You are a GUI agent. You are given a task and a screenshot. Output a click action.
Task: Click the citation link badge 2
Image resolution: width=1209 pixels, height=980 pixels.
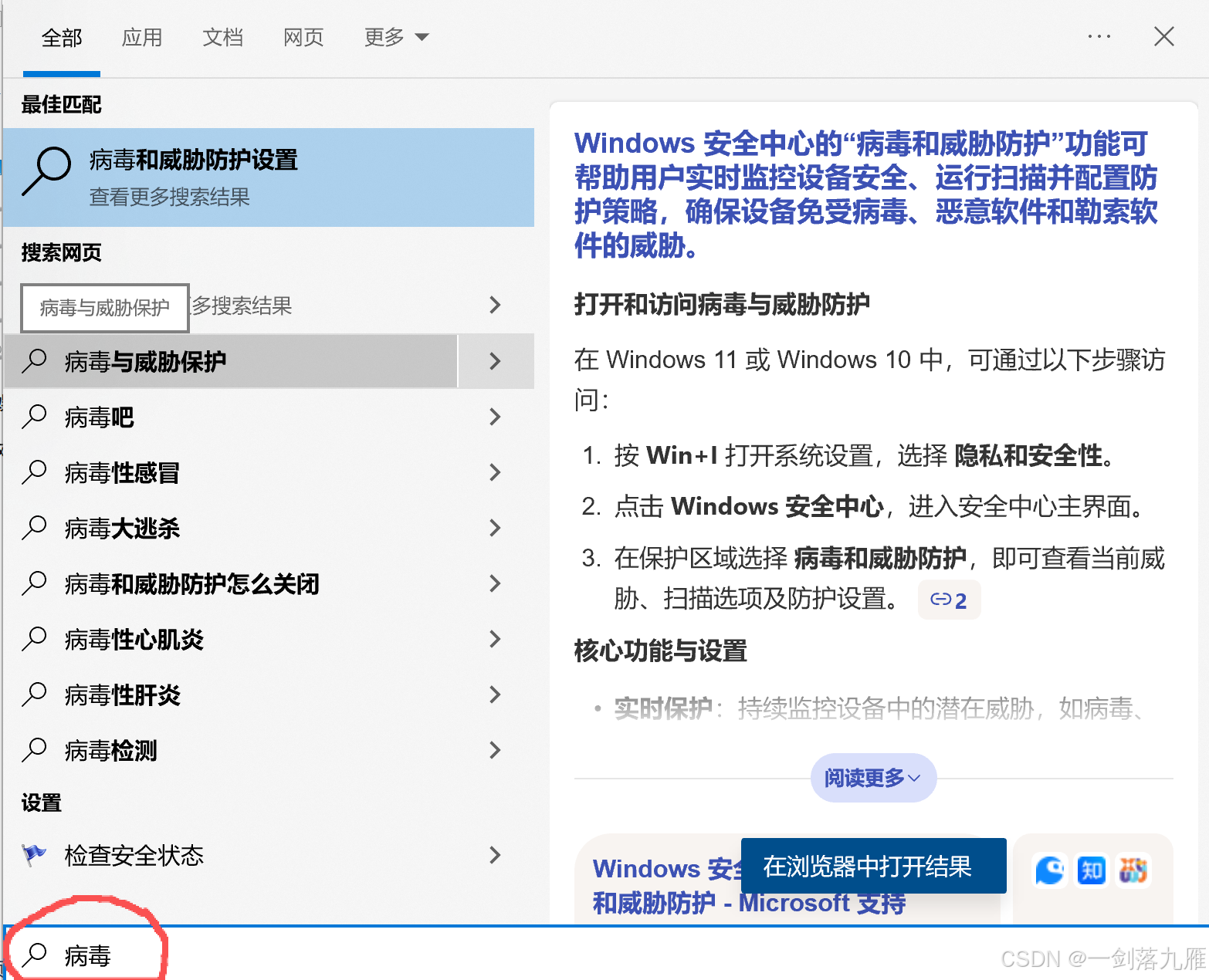tap(949, 600)
